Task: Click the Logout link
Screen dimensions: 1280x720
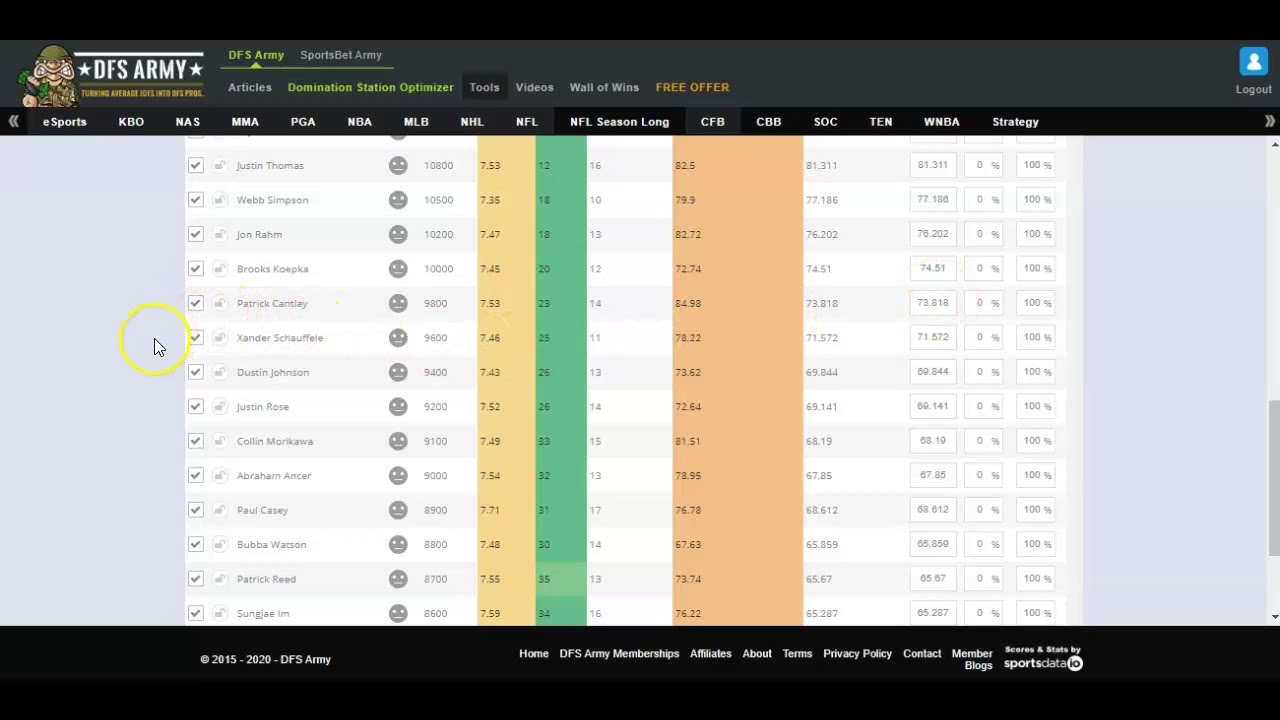Action: click(1253, 89)
